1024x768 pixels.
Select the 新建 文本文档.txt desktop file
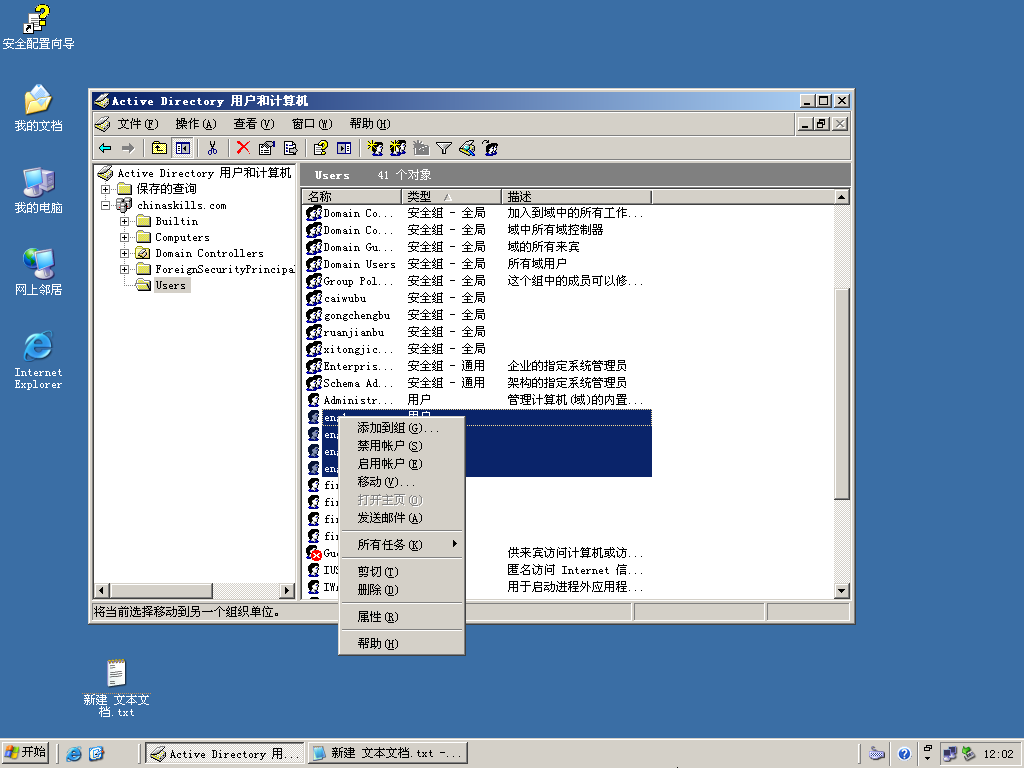116,688
